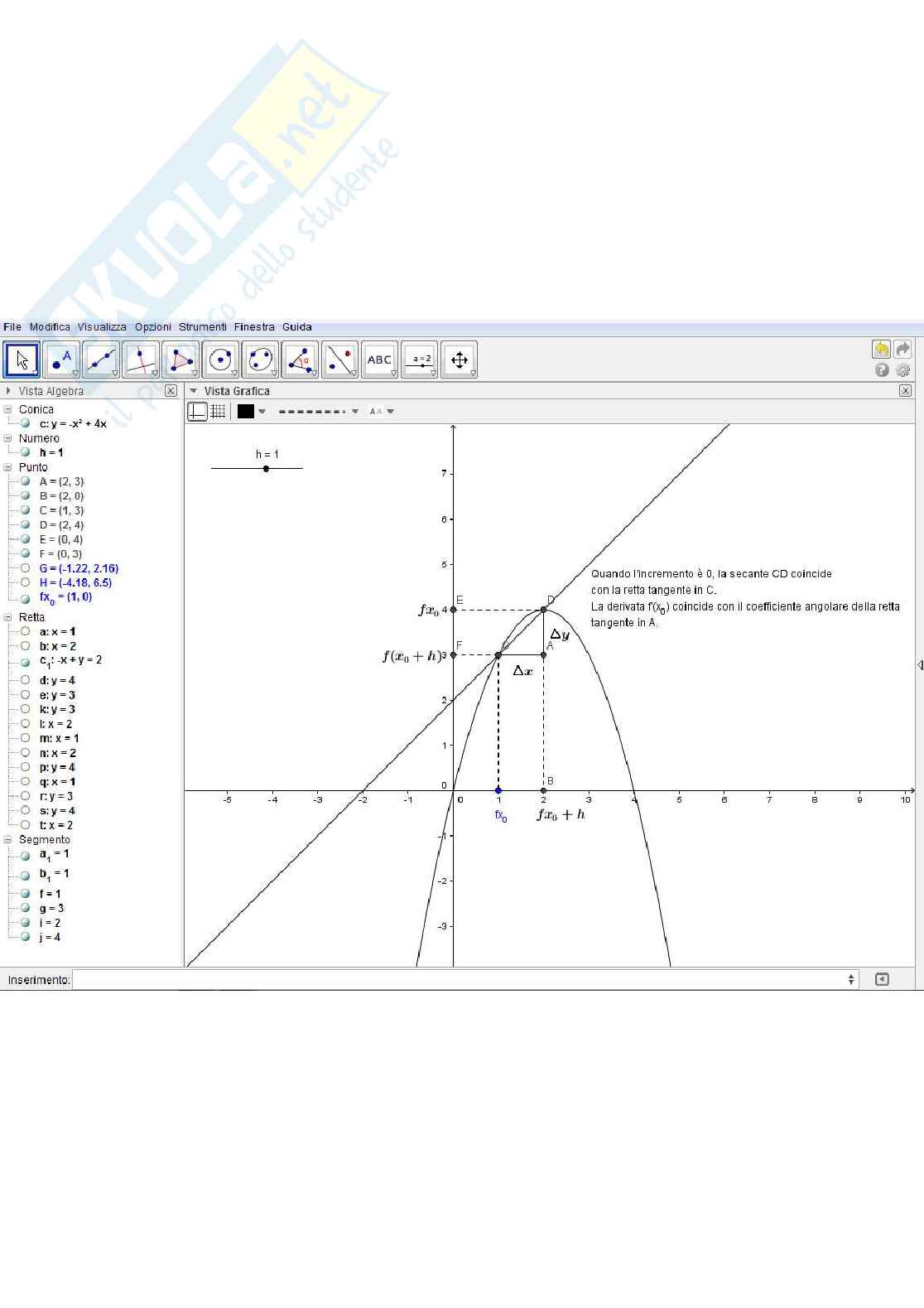Activate the Angle tool
This screenshot has width=924, height=1308.
tap(300, 360)
